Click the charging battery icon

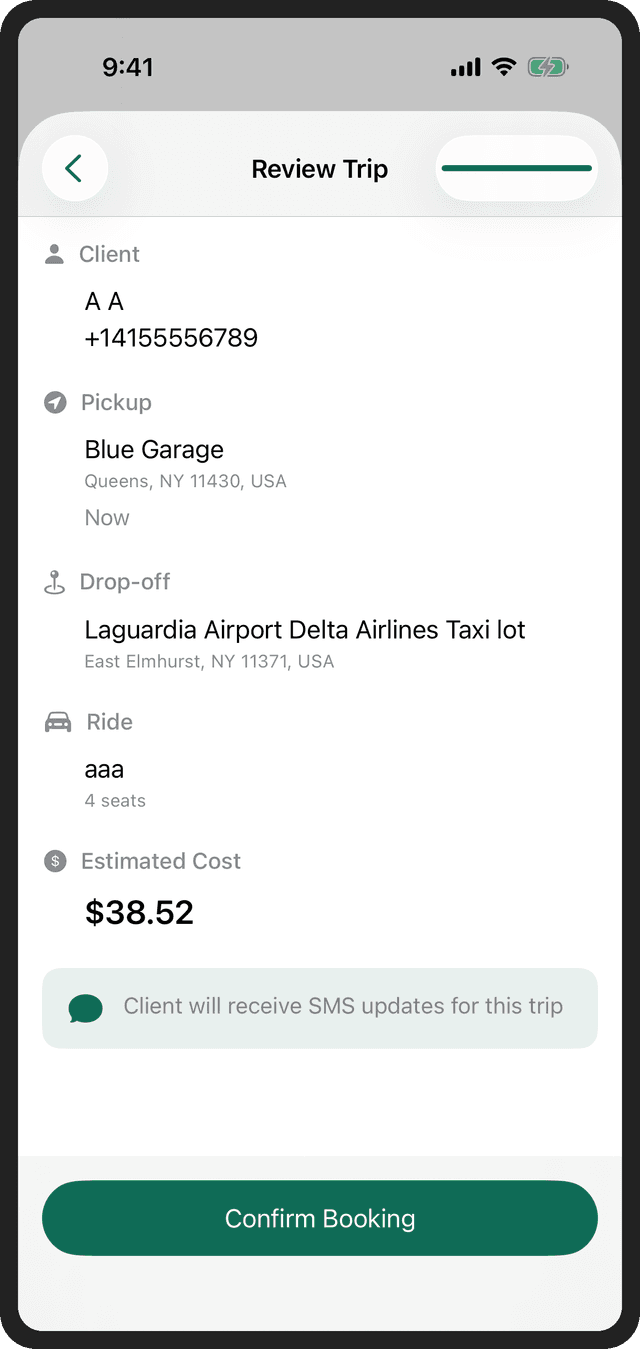click(x=545, y=67)
